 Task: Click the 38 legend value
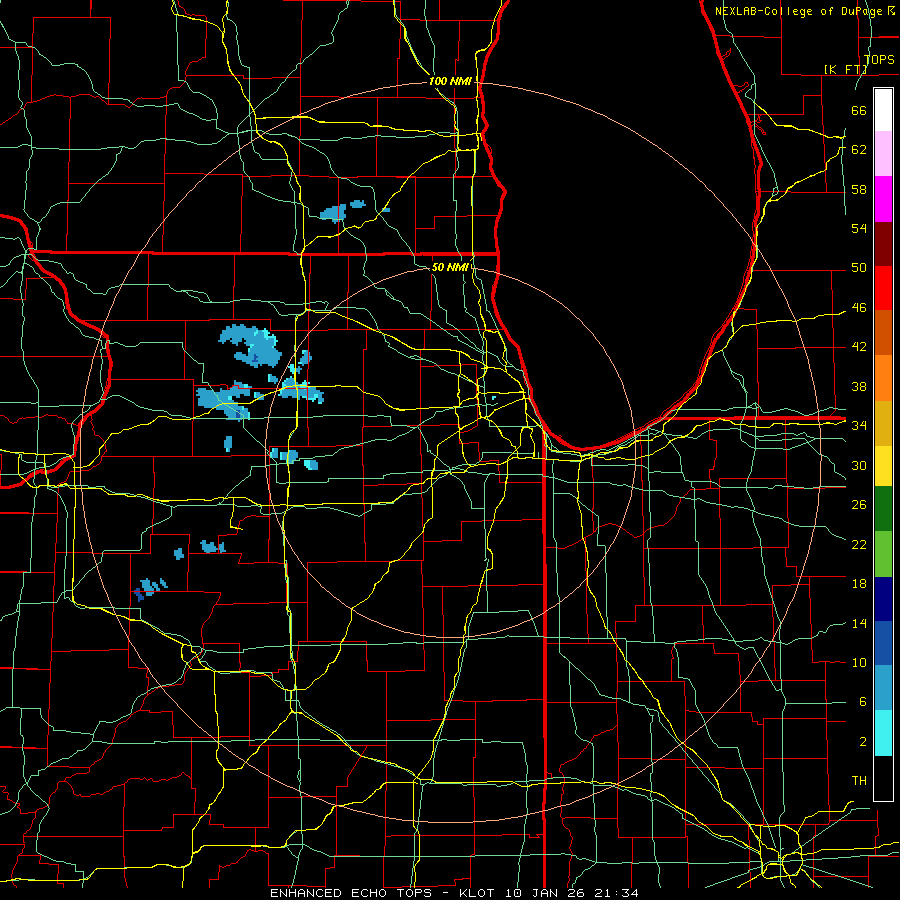tap(859, 386)
